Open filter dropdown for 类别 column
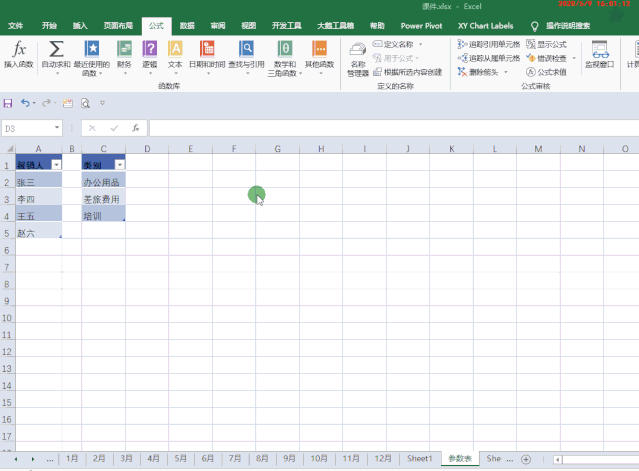 tap(120, 165)
